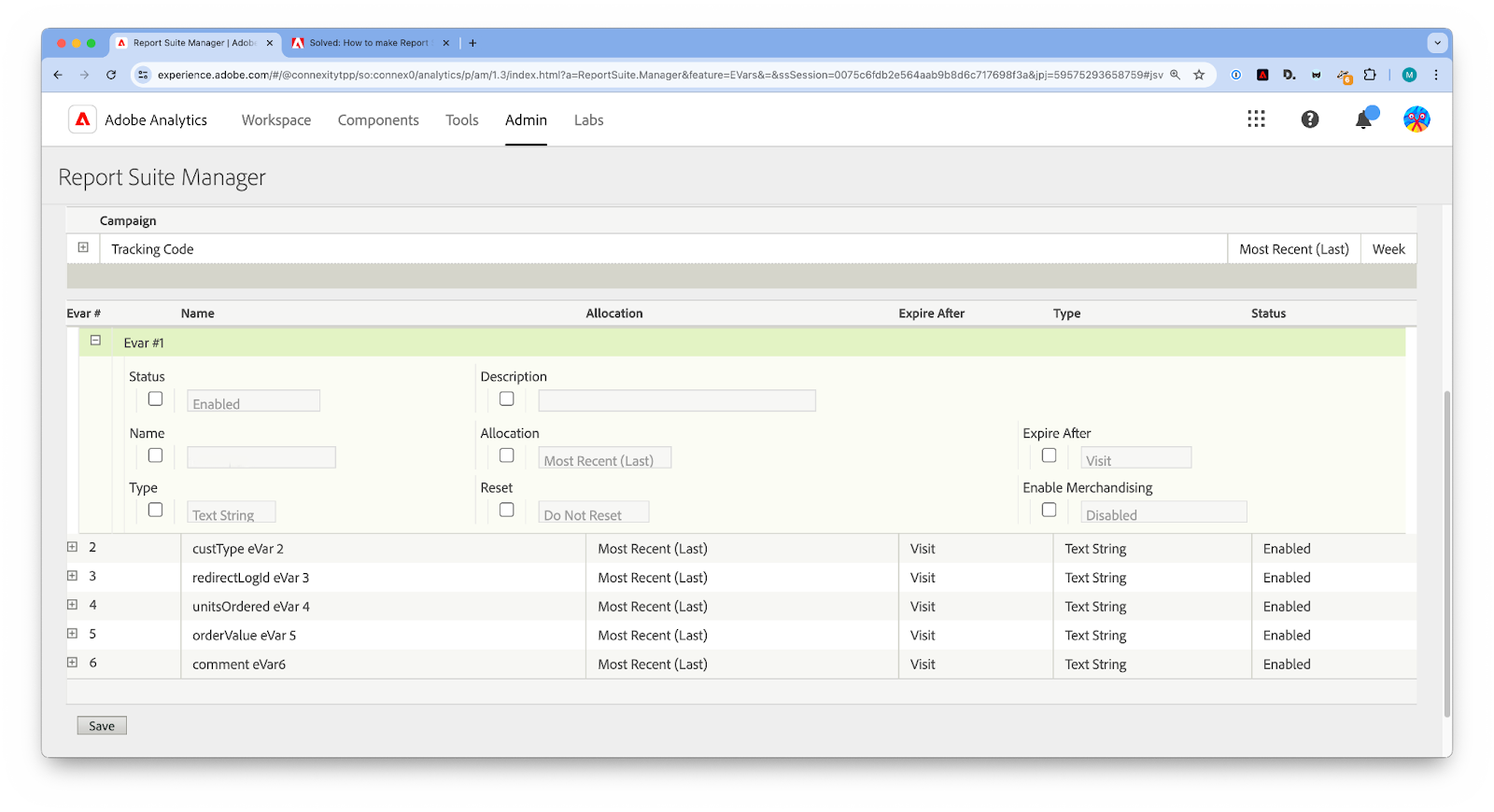1494x812 pixels.
Task: Open the help question mark menu
Action: point(1310,119)
